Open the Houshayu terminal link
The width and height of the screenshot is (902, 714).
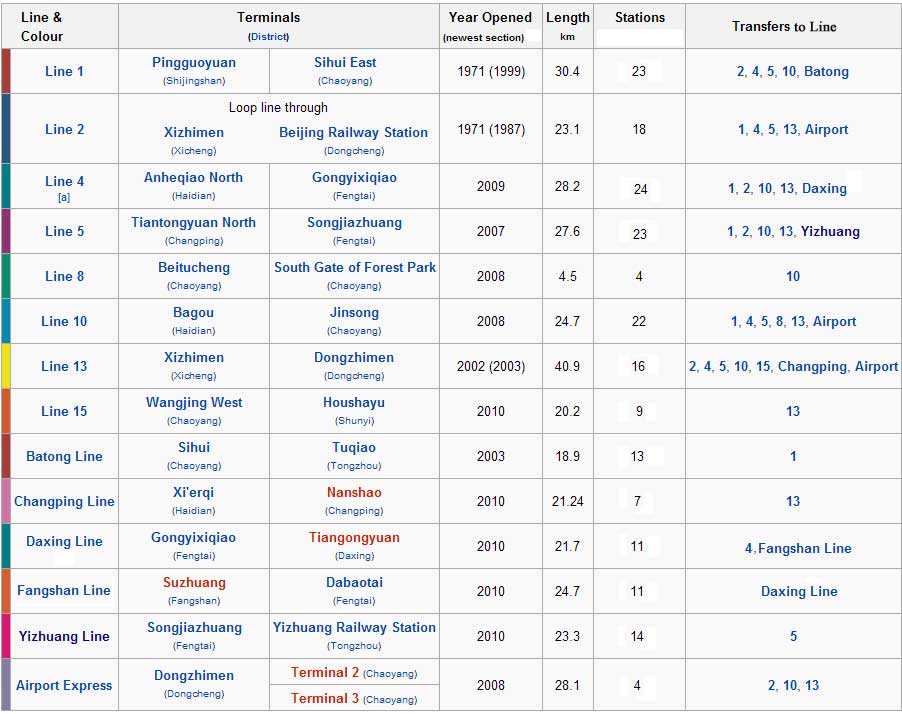pyautogui.click(x=353, y=402)
